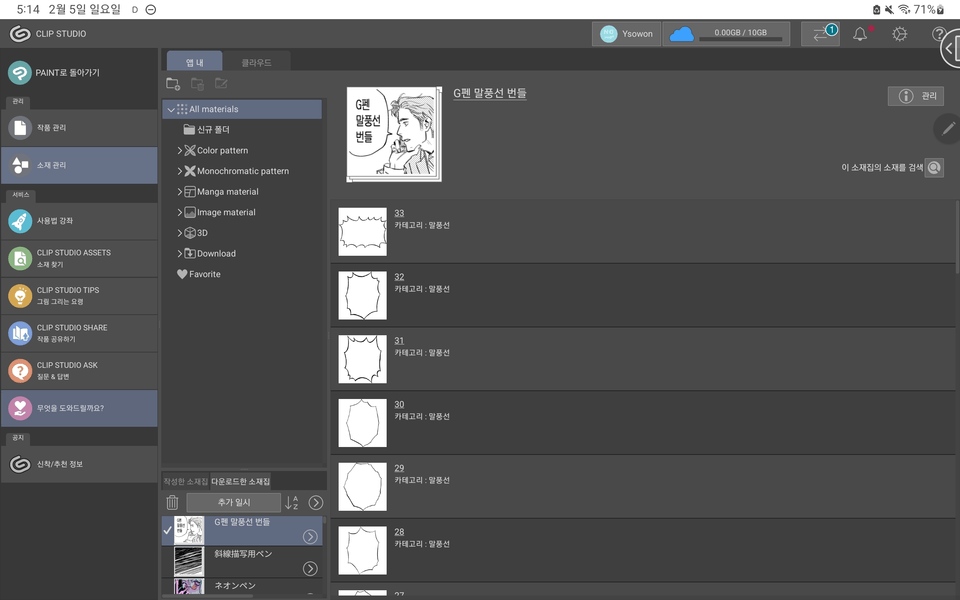
Task: Click arrow button next to 추가 일시
Action: point(315,503)
